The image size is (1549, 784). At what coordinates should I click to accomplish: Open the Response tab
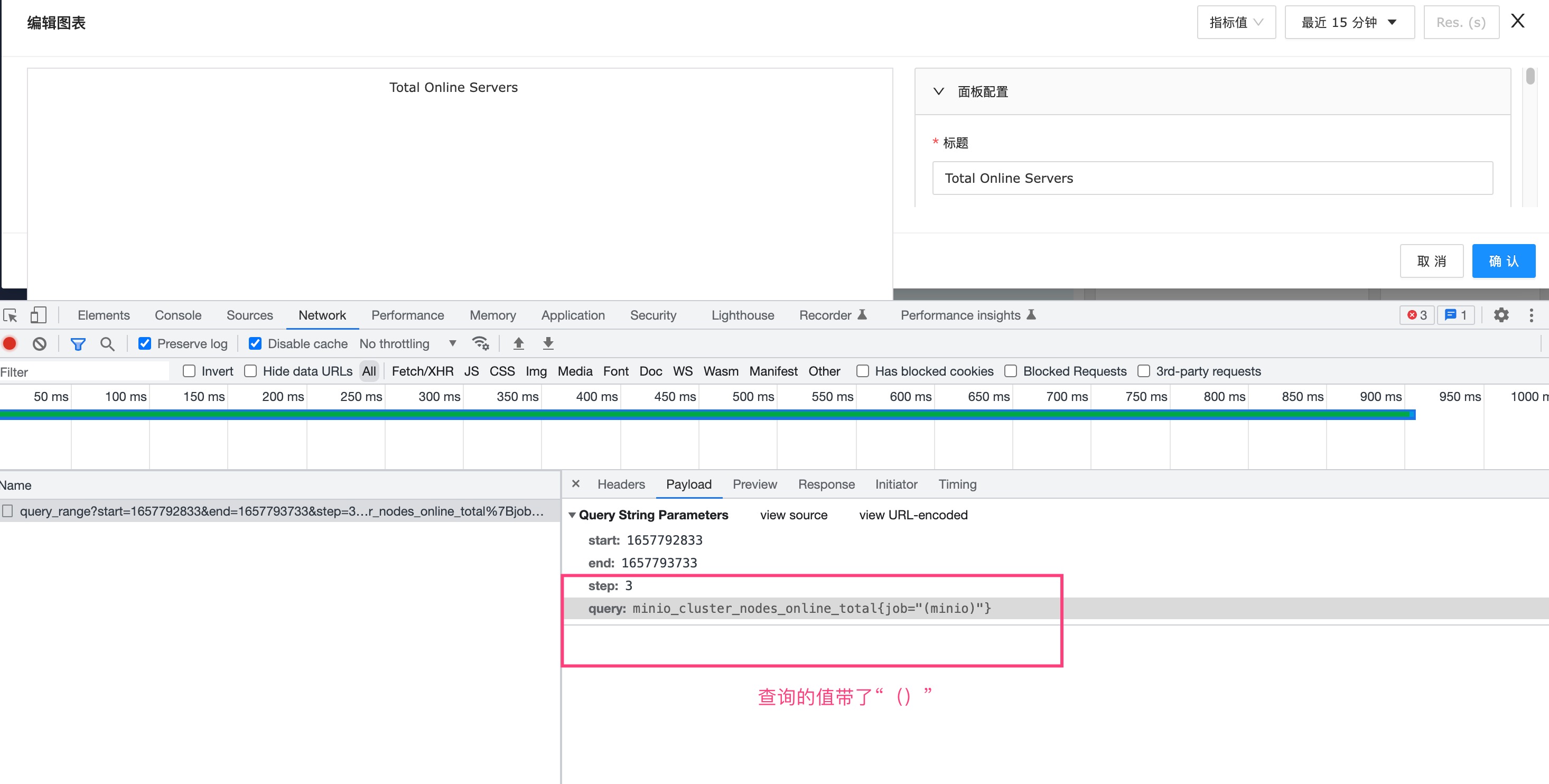click(826, 484)
